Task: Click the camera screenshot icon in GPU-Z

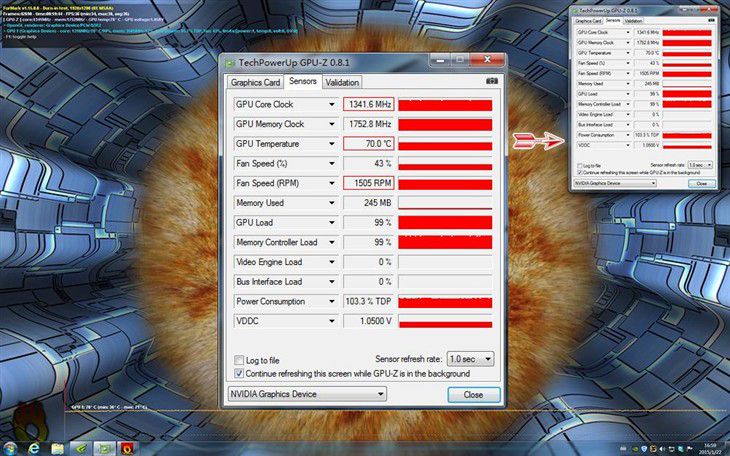Action: (492, 81)
